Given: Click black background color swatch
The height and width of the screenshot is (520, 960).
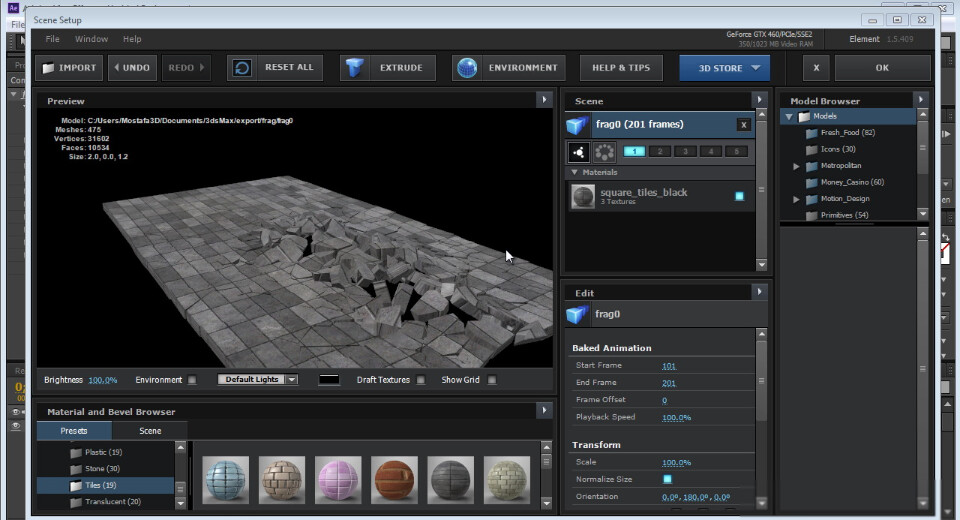Looking at the screenshot, I should coord(329,380).
